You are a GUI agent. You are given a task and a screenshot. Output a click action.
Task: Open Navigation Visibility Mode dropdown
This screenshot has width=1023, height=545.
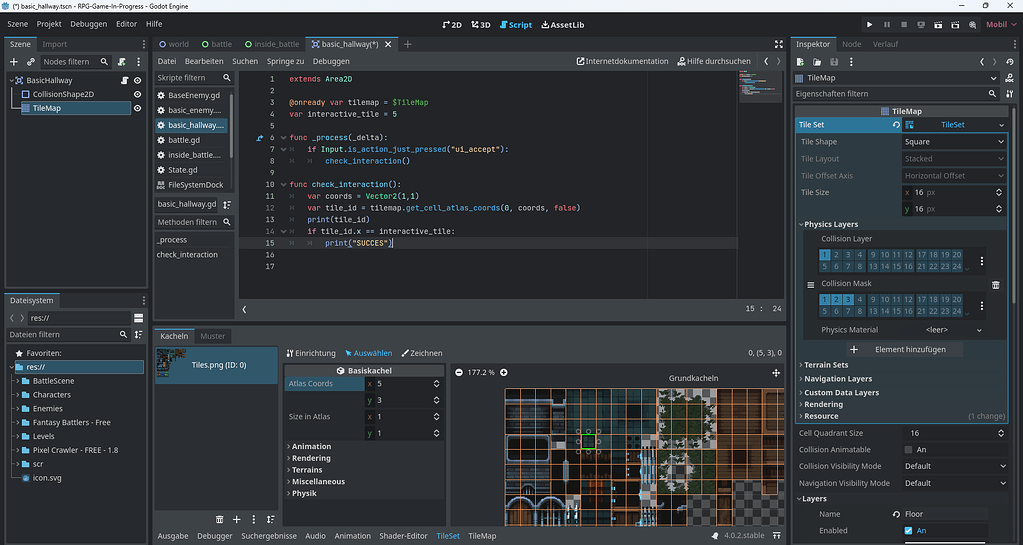(955, 484)
